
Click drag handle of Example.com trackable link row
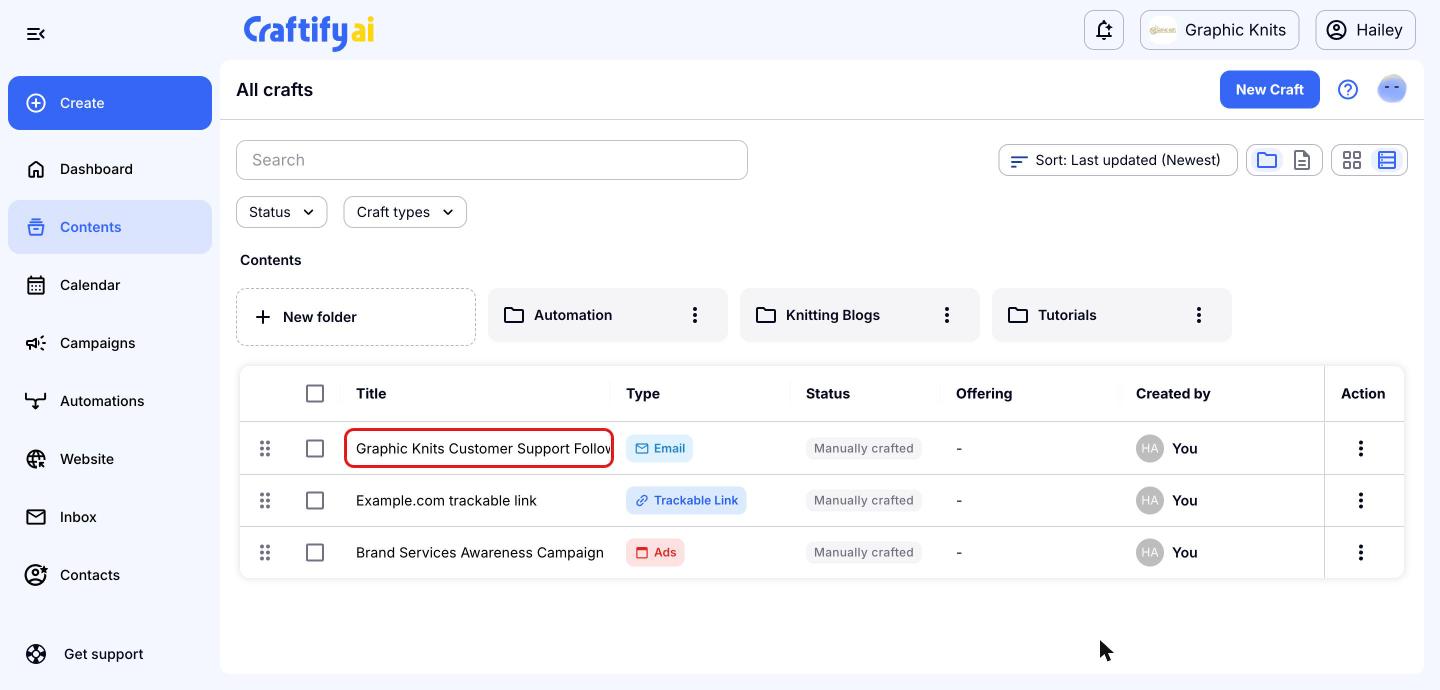pos(265,500)
